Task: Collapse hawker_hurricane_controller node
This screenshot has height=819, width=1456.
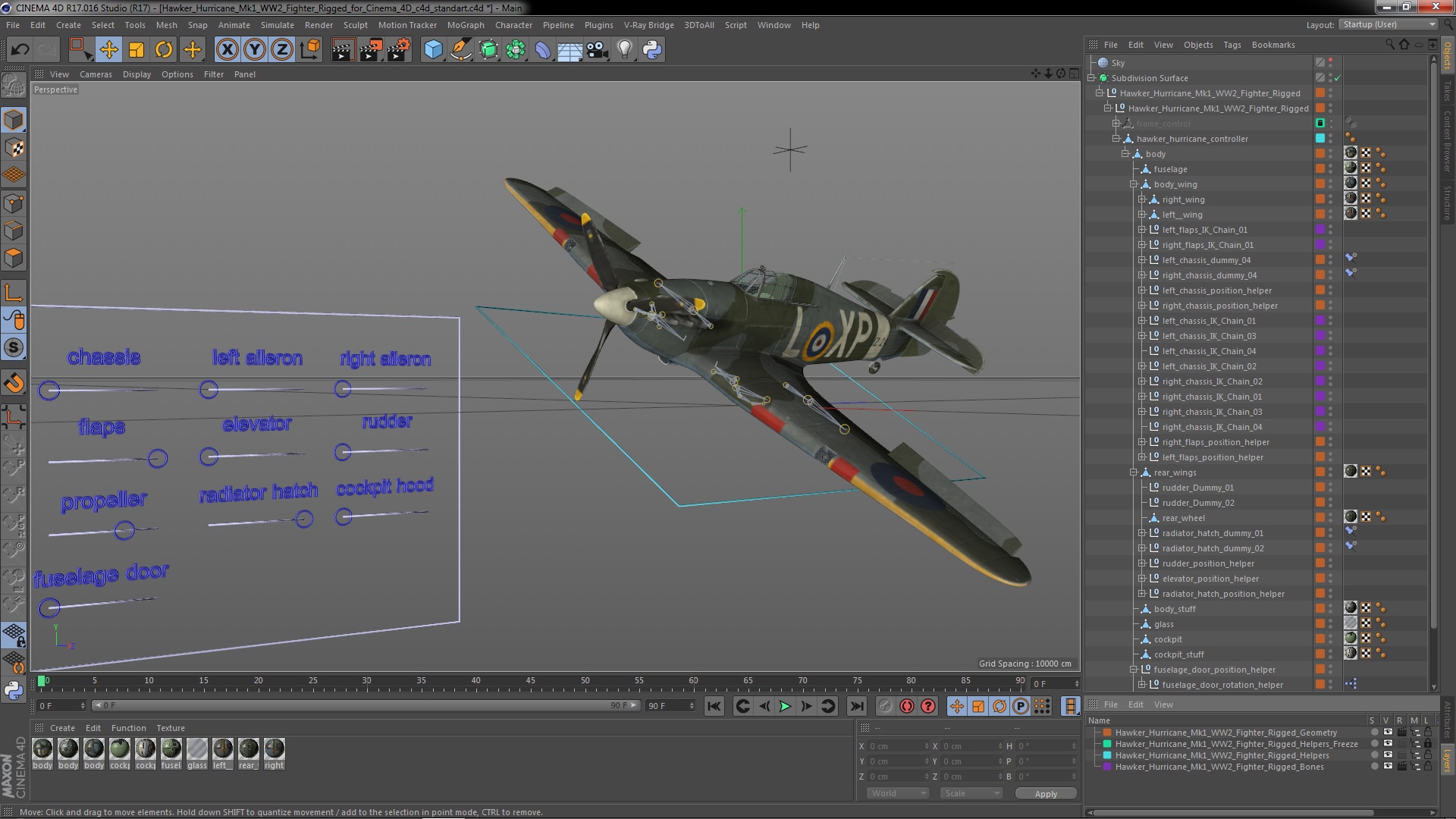Action: (x=1116, y=139)
